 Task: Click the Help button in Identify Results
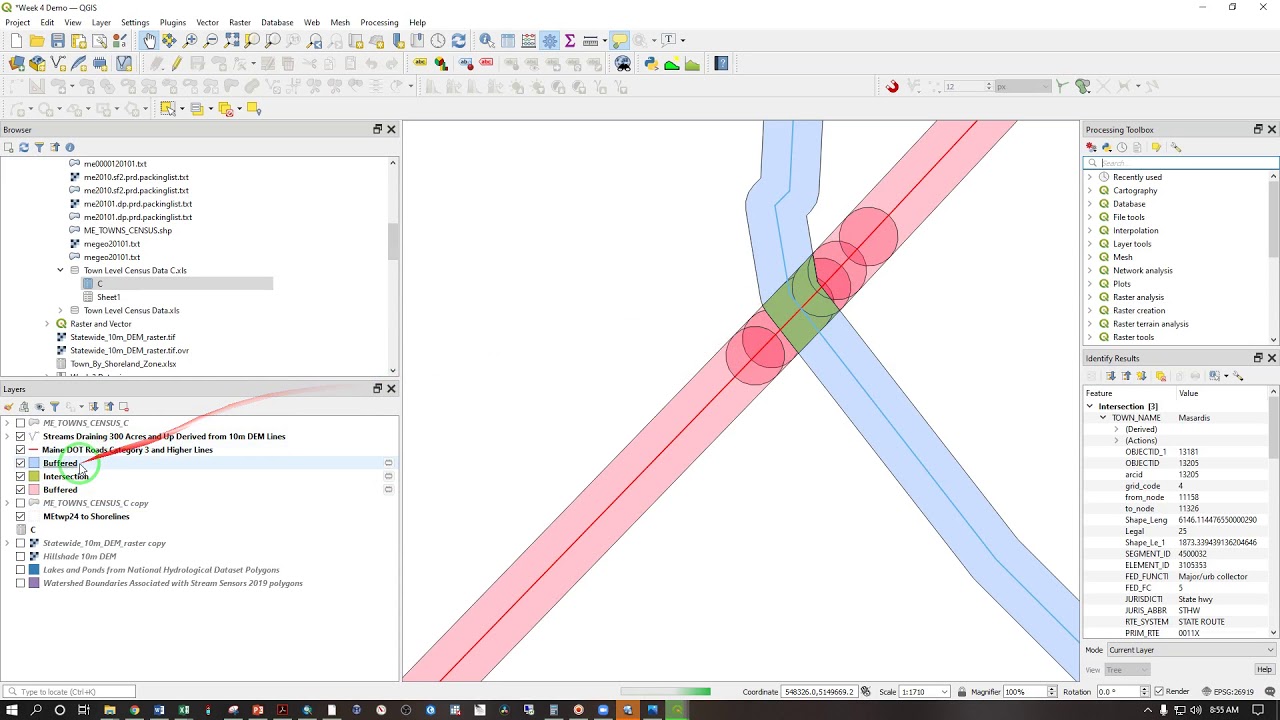[1264, 670]
